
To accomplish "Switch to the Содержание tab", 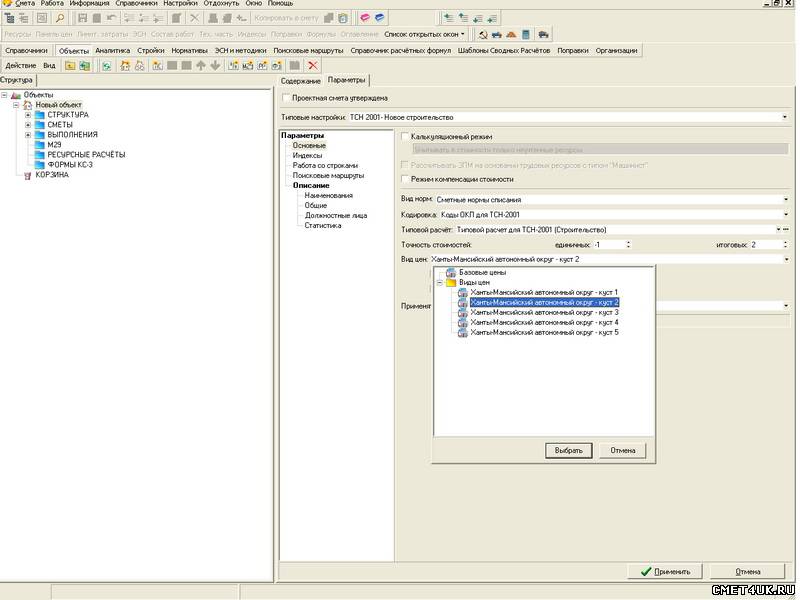I will [x=300, y=80].
